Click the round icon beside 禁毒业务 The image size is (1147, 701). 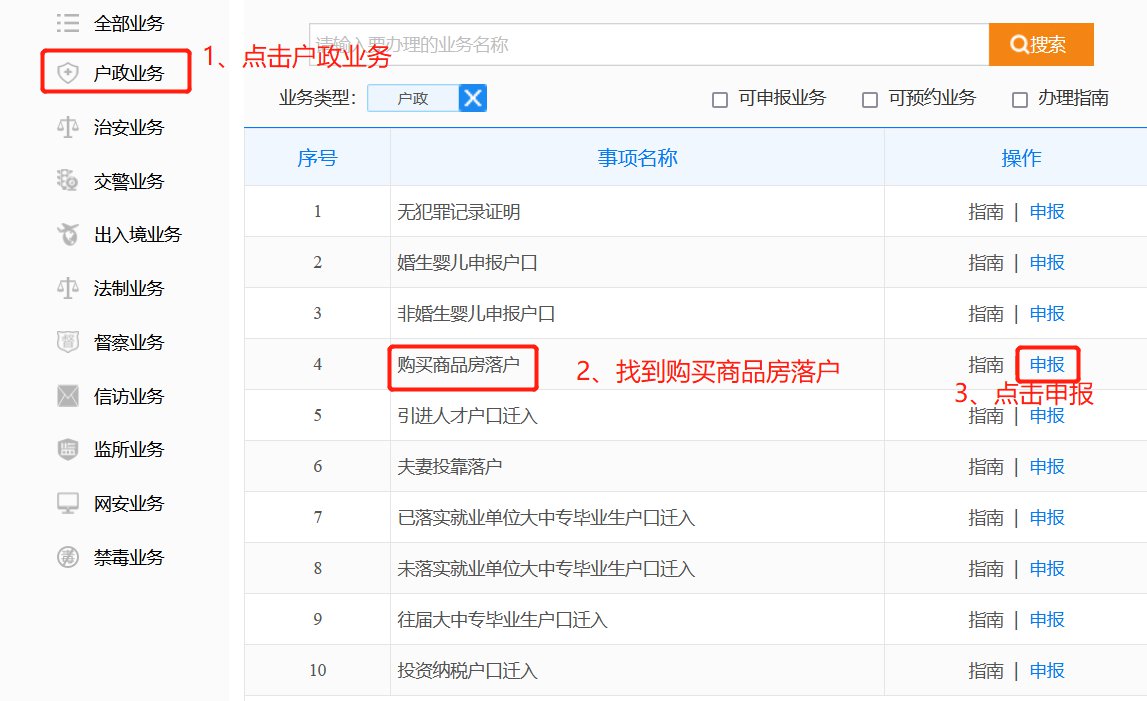(x=68, y=557)
